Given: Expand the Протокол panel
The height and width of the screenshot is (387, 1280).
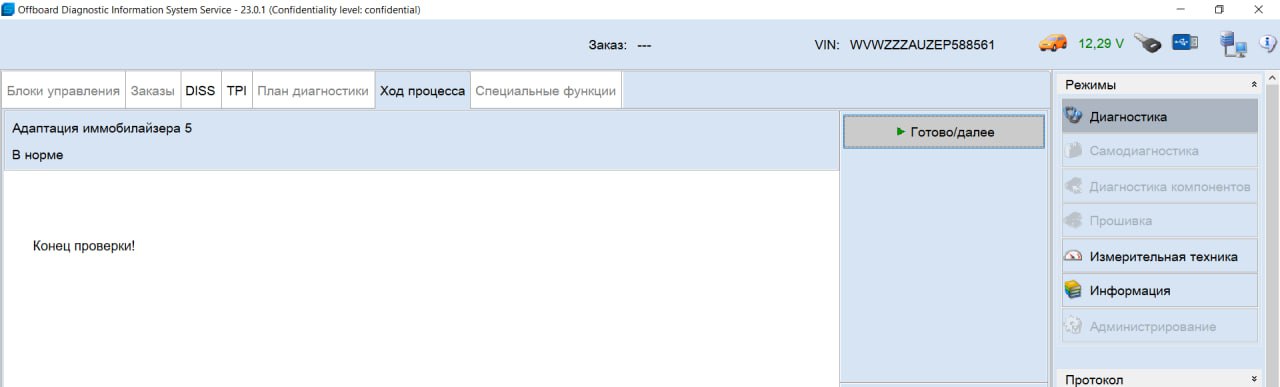Looking at the screenshot, I should pos(1254,379).
